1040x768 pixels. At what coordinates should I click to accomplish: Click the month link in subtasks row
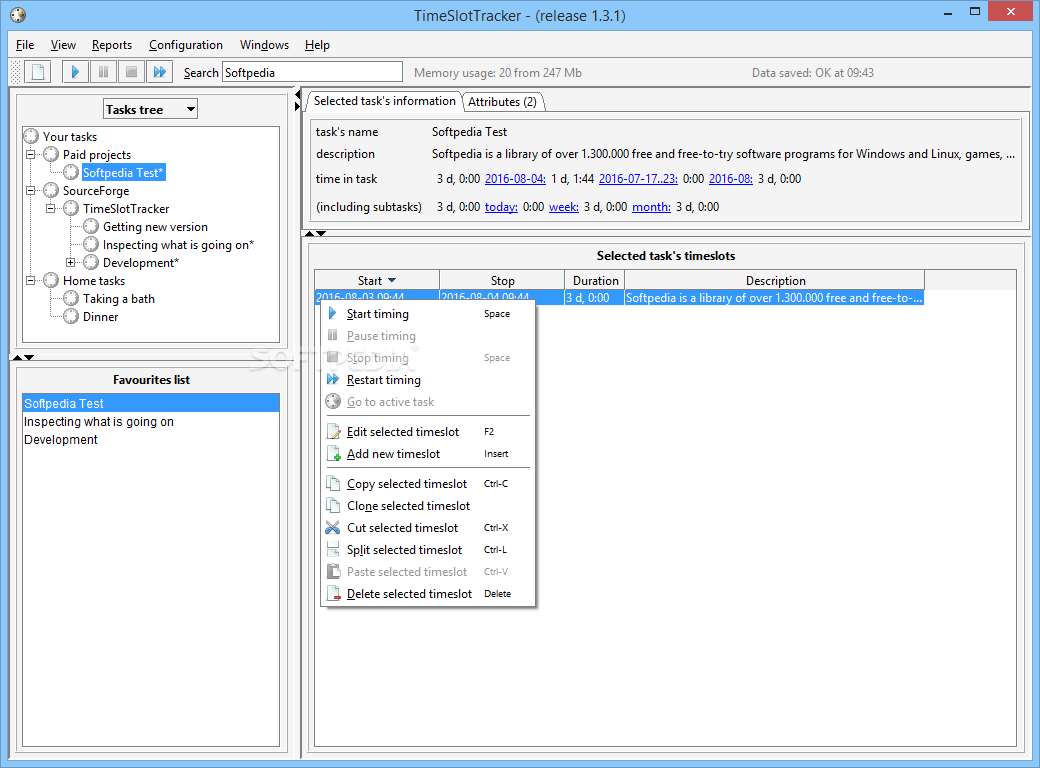(651, 206)
